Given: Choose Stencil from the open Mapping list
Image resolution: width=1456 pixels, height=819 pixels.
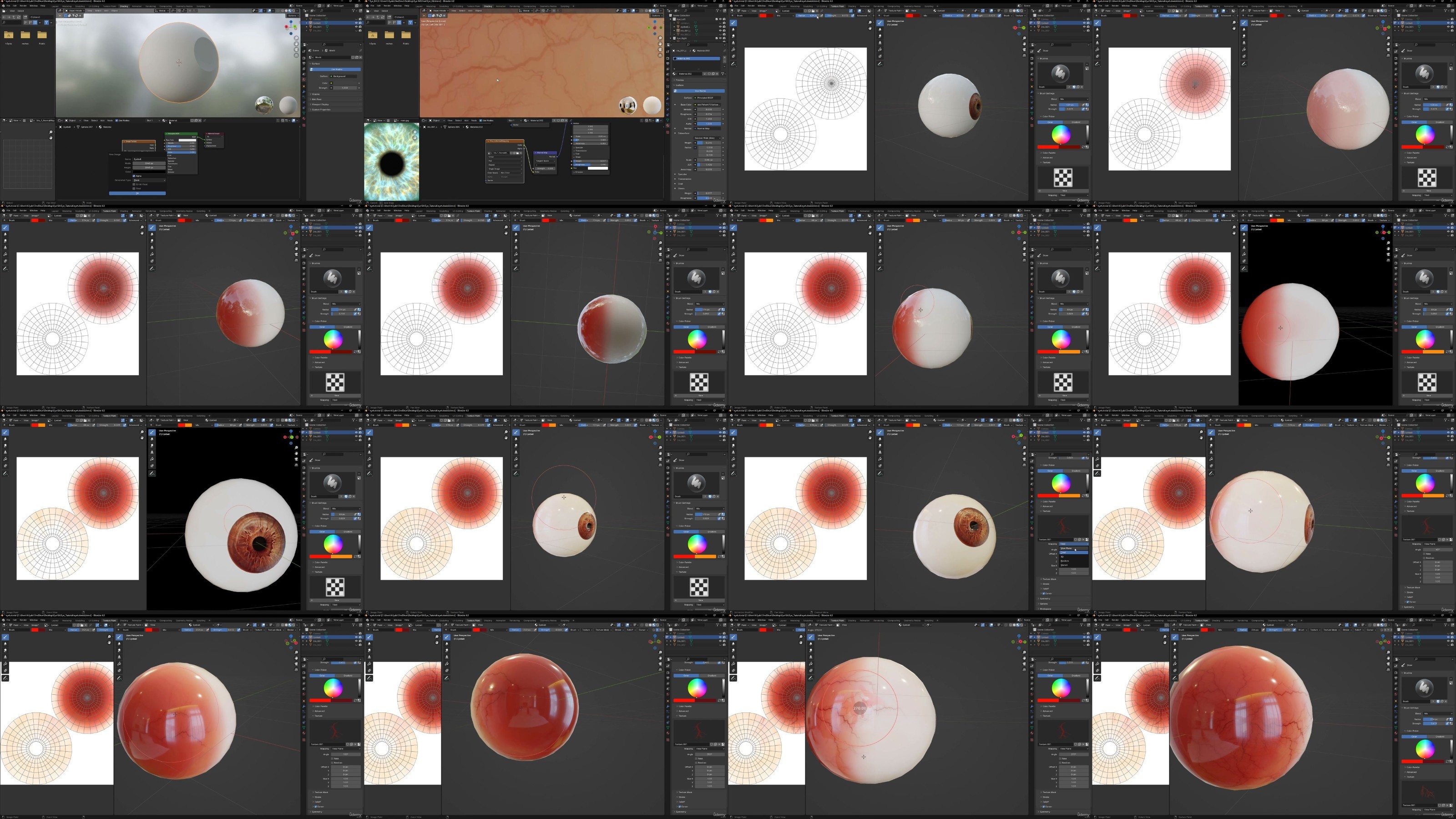Looking at the screenshot, I should point(1074,565).
